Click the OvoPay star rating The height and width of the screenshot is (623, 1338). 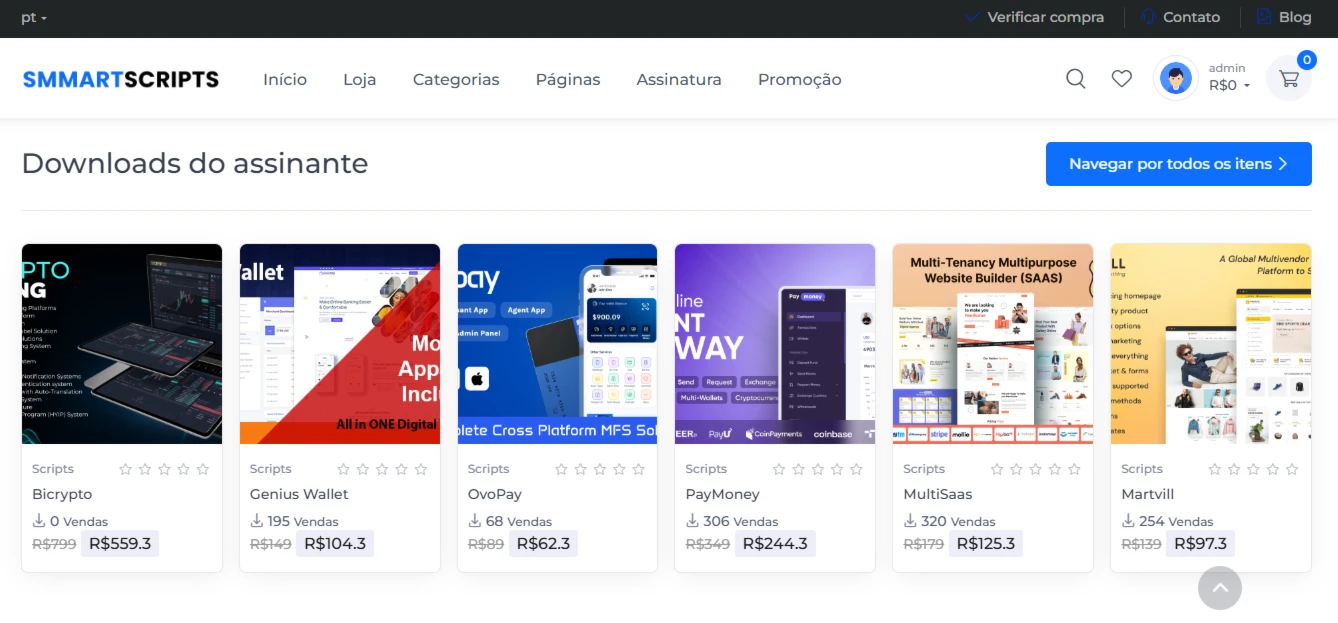coord(600,469)
